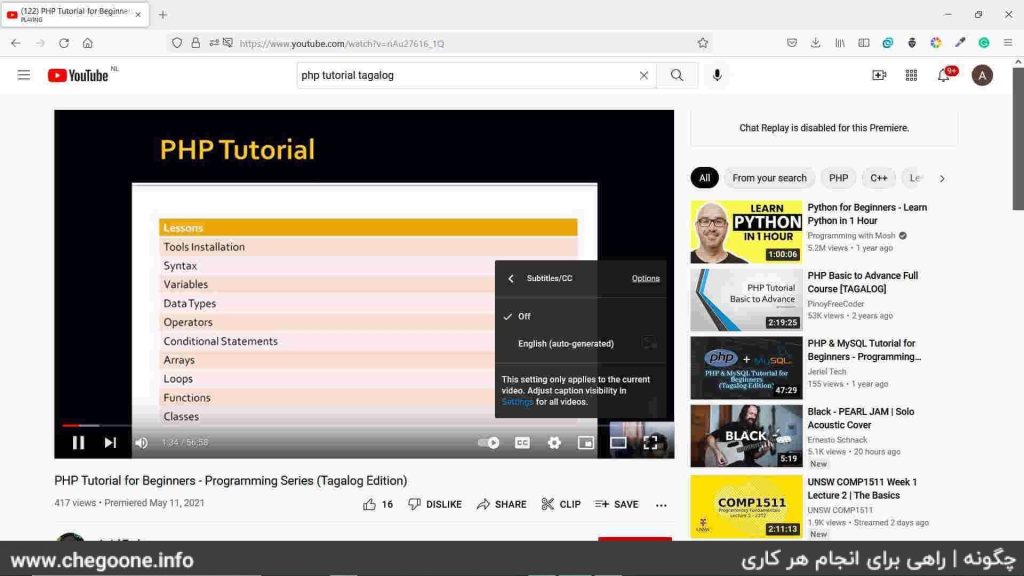Go back to the previous page

16,43
